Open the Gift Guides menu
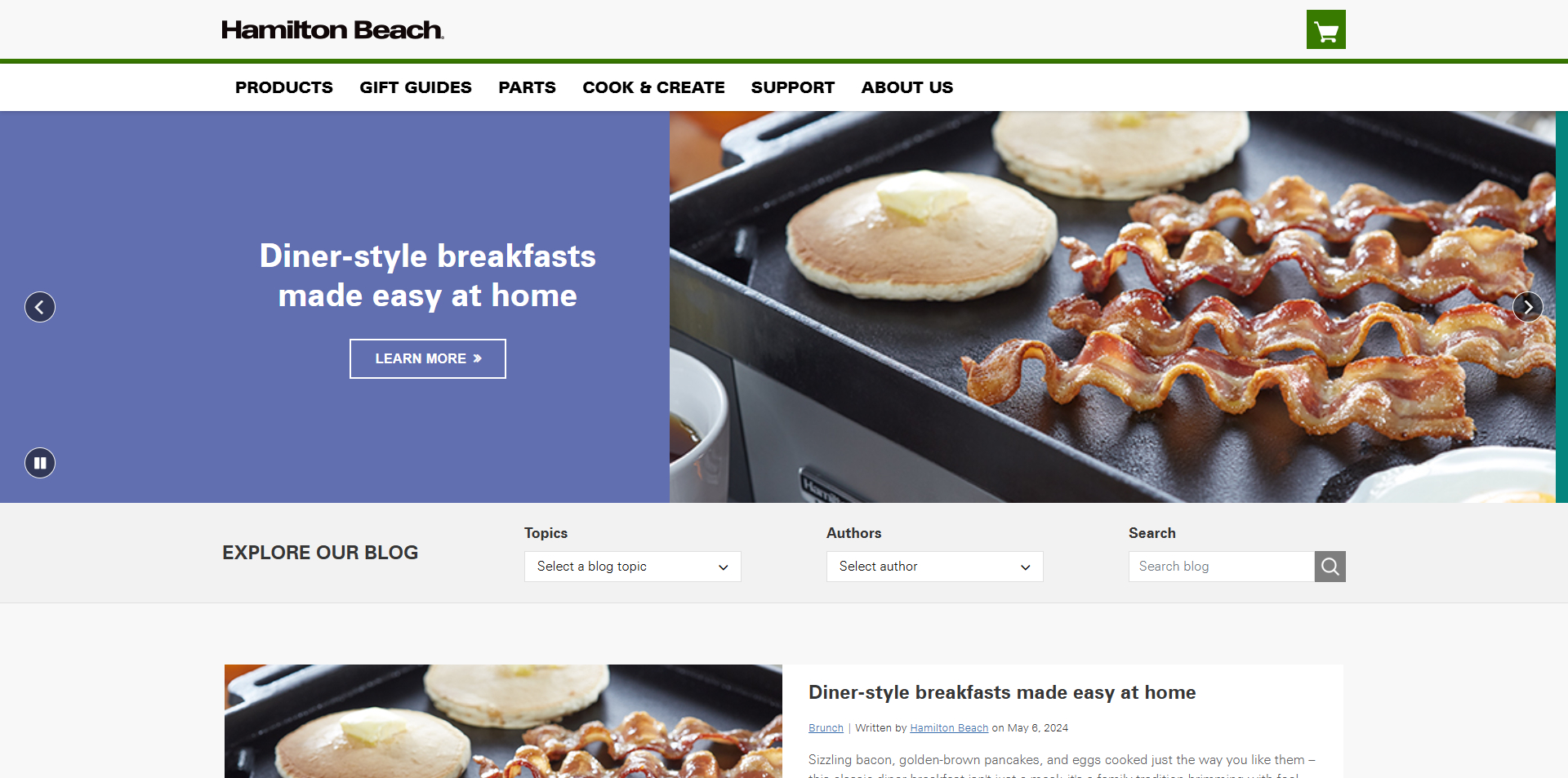 click(x=416, y=87)
